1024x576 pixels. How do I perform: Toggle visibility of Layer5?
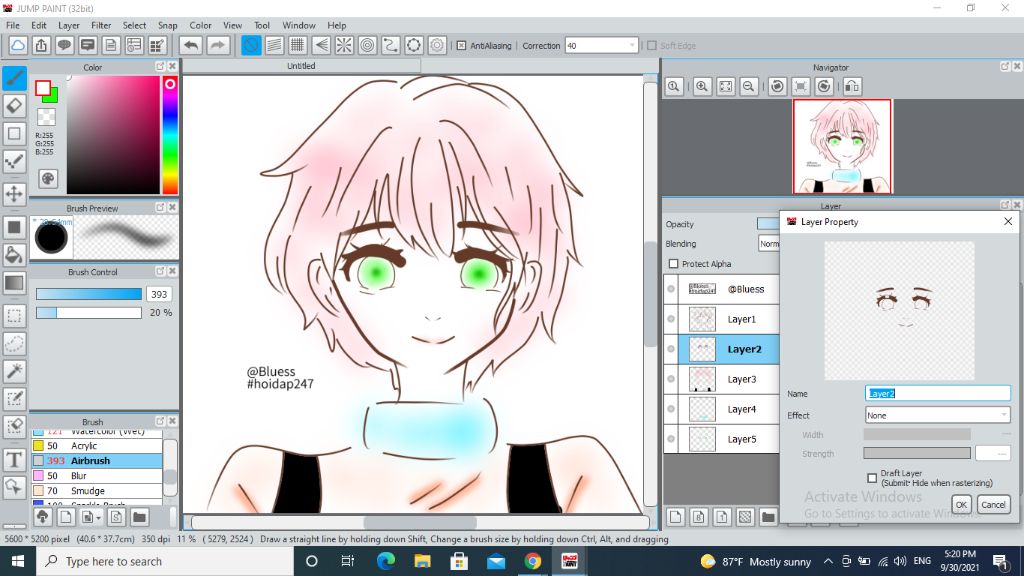[x=671, y=439]
